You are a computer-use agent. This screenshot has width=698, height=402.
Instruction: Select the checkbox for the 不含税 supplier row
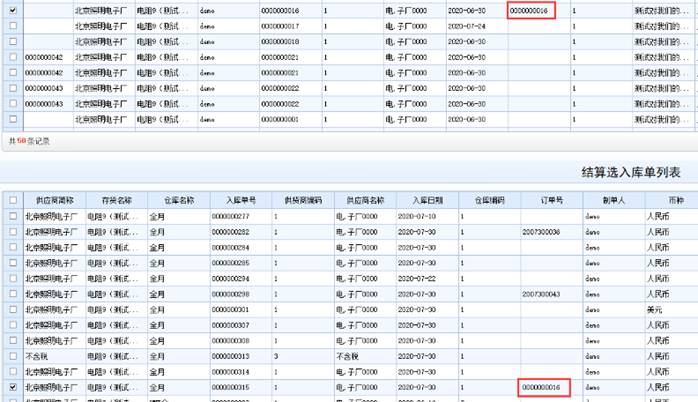pos(13,355)
